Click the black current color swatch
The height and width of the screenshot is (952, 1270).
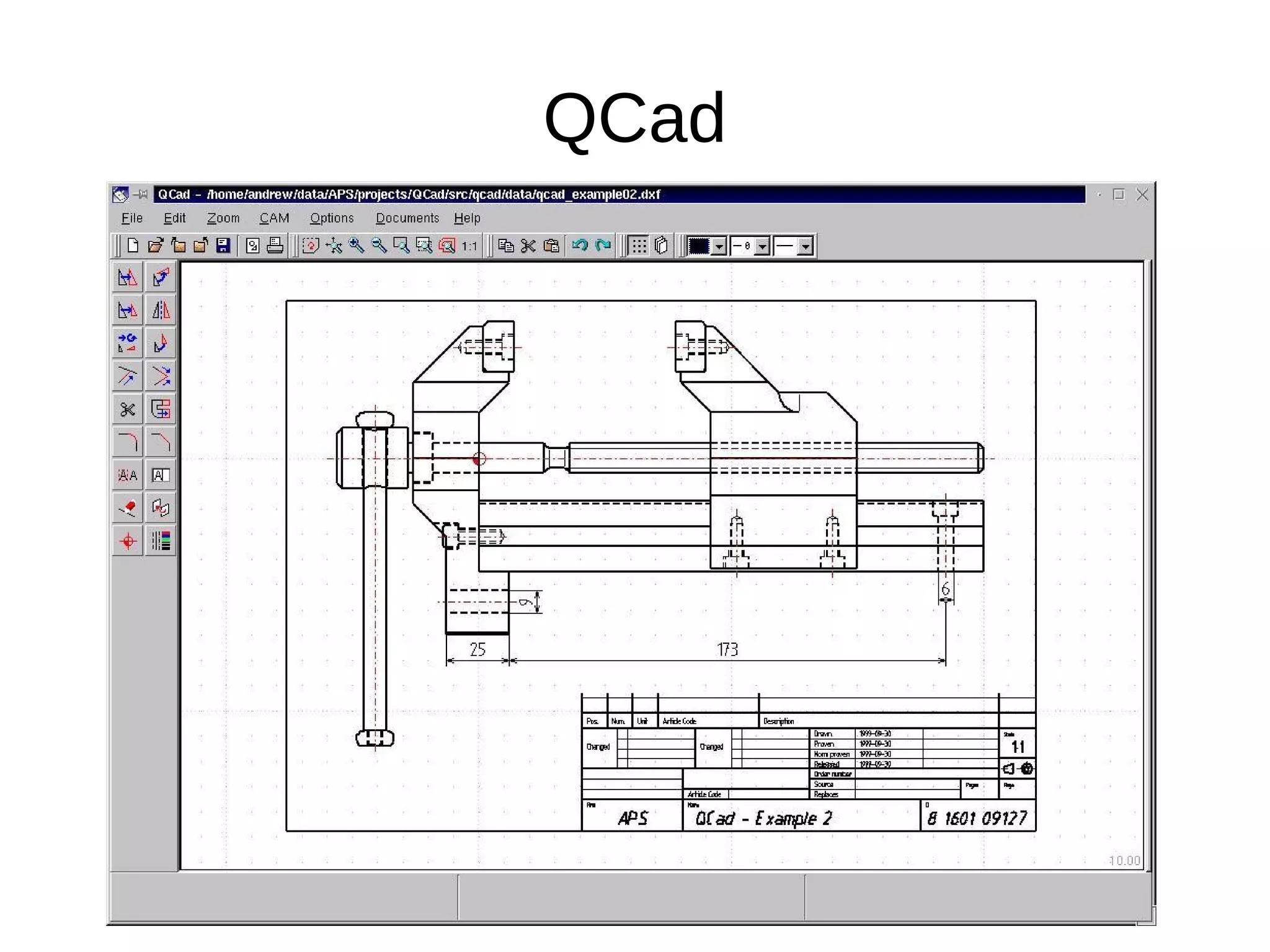[x=698, y=246]
